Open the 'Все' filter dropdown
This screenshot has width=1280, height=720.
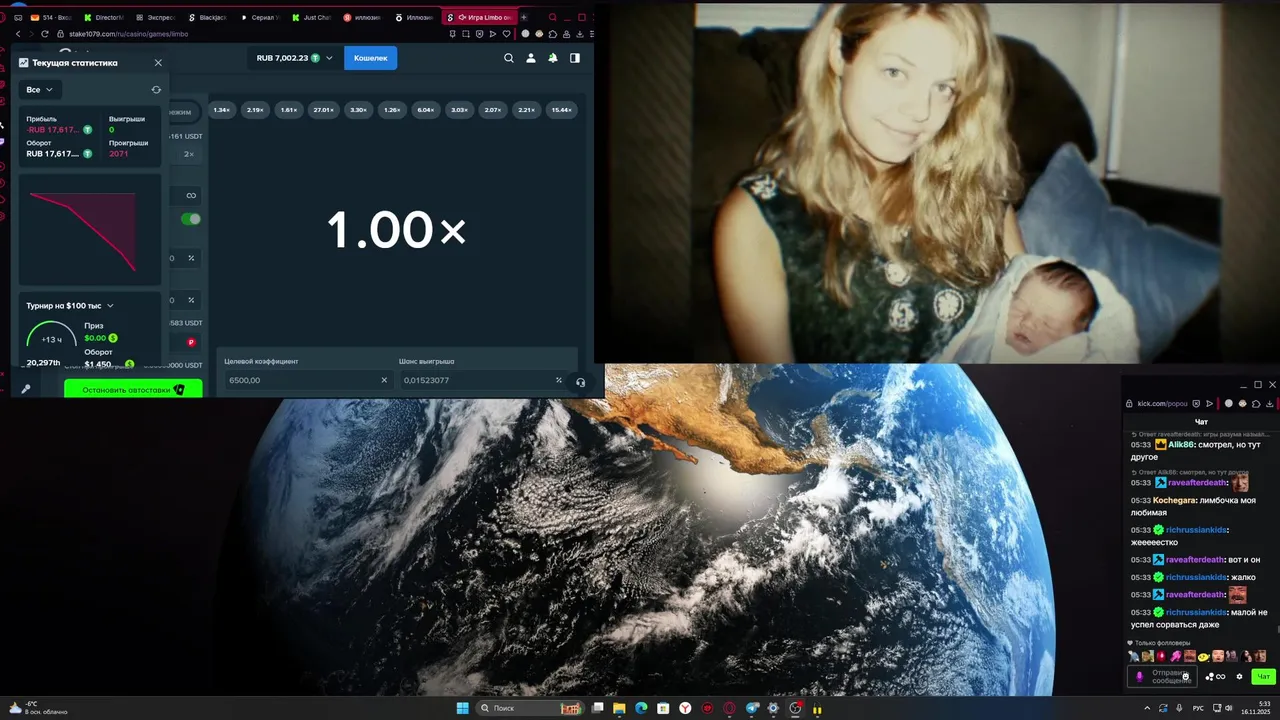pos(40,90)
